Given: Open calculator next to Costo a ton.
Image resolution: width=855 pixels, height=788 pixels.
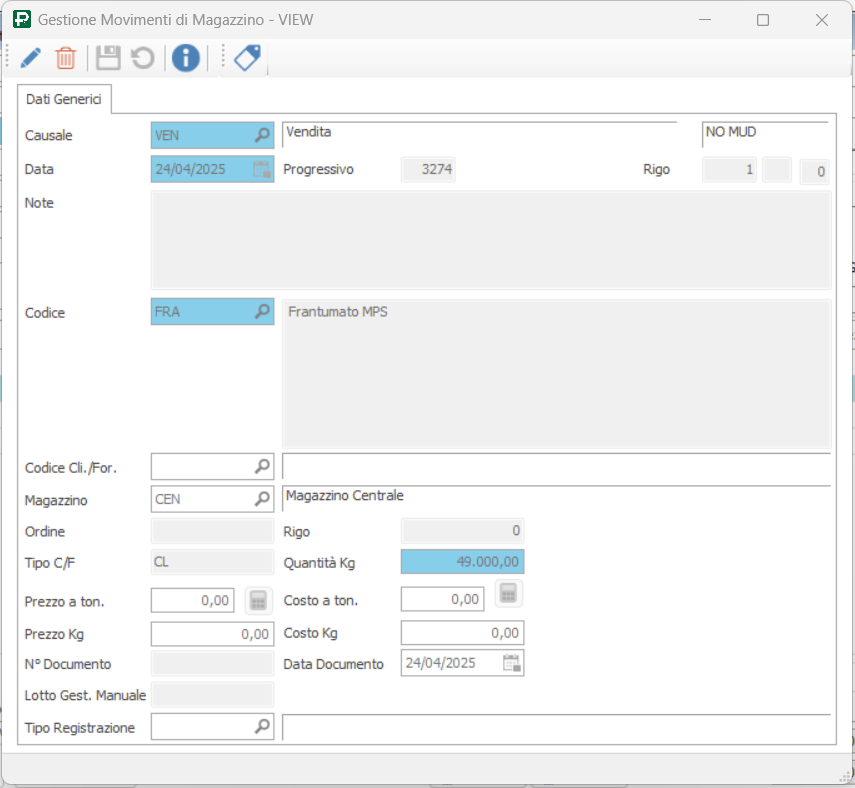Looking at the screenshot, I should [x=509, y=594].
